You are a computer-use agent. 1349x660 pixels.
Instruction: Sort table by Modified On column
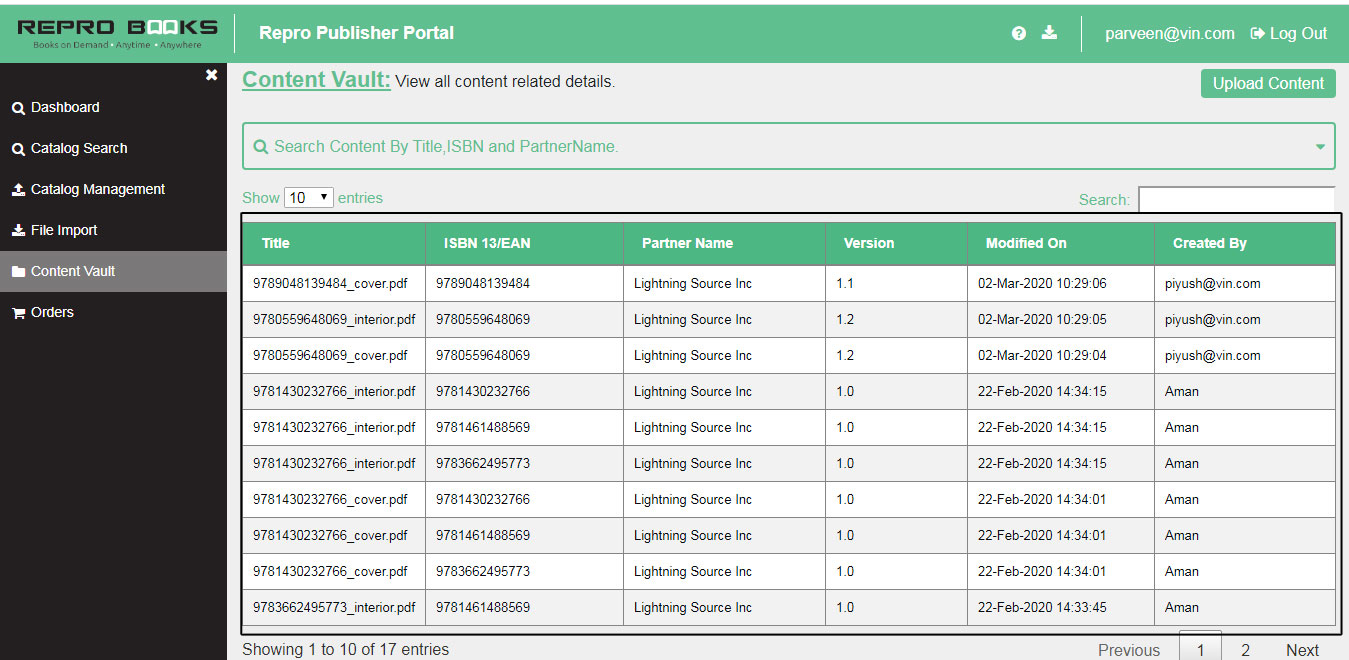1026,243
